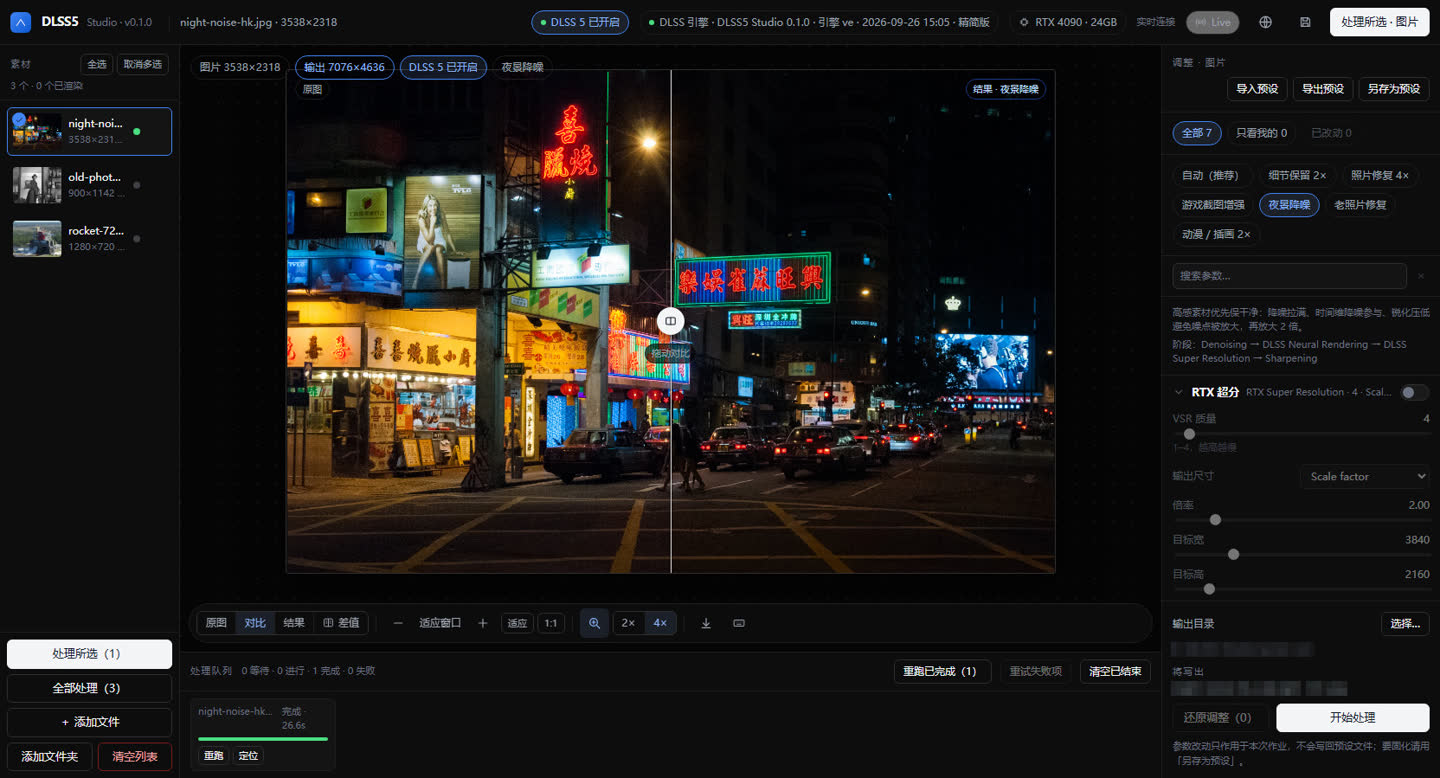Screen dimensions: 1440x778
Task: Collapse the RTX 超分 section chevron
Action: 1179,392
